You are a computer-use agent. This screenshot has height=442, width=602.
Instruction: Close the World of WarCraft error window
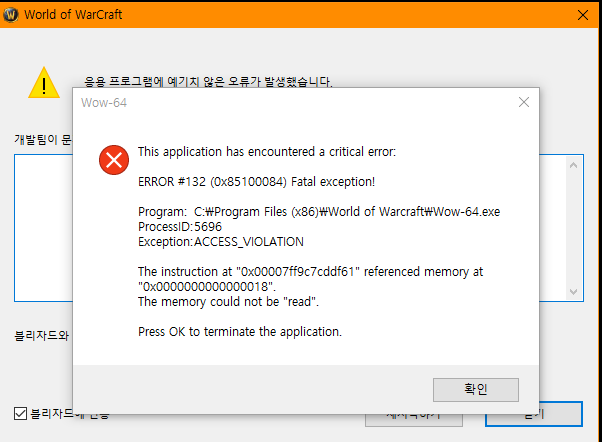583,15
